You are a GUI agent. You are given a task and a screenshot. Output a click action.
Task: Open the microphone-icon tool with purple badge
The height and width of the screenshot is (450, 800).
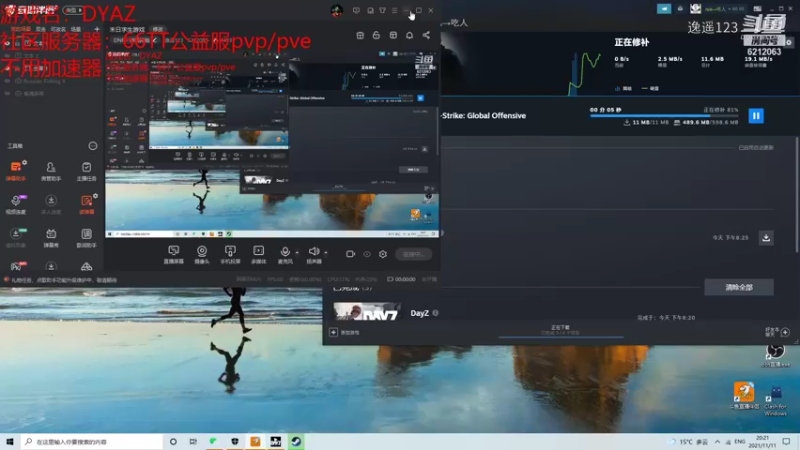pyautogui.click(x=16, y=204)
